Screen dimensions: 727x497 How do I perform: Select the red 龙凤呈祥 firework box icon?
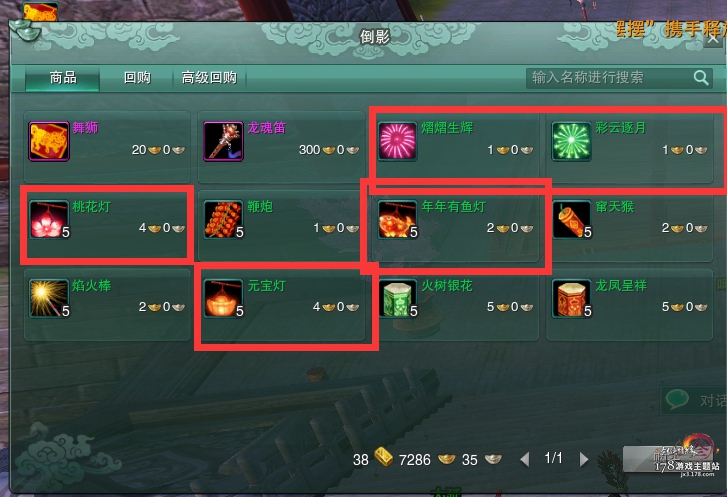(572, 299)
